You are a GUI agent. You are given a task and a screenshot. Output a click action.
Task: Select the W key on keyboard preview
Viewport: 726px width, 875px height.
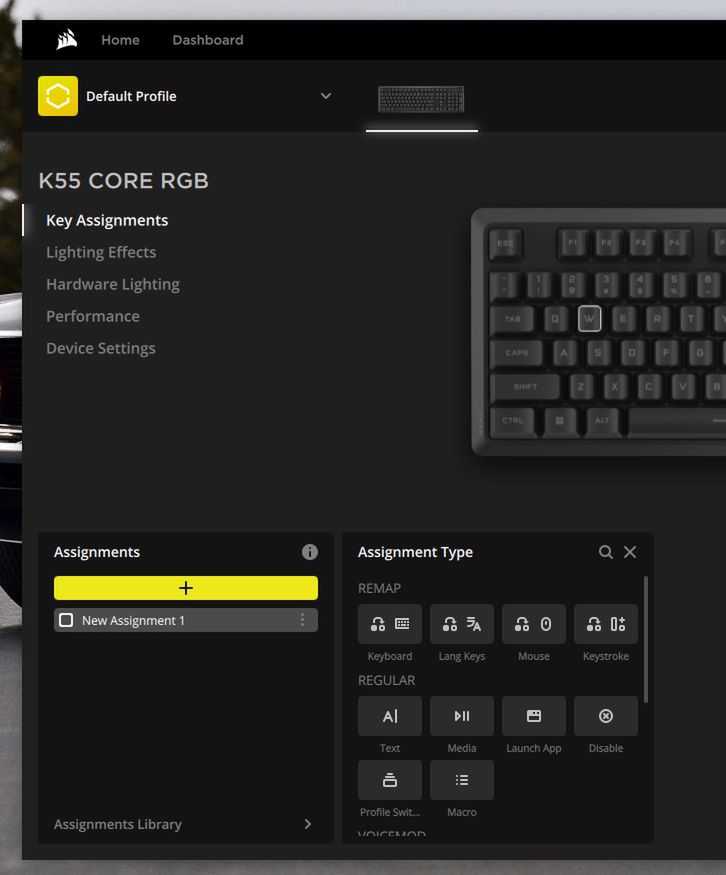click(589, 319)
